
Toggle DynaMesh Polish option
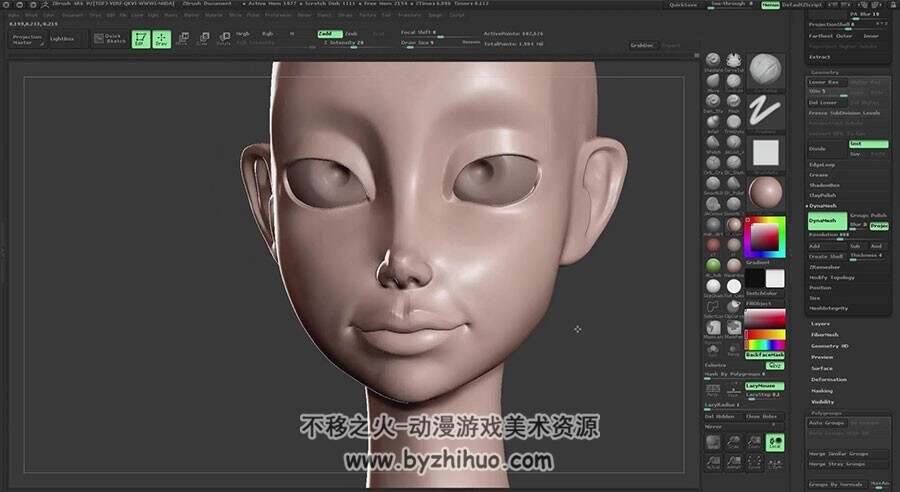tap(879, 215)
